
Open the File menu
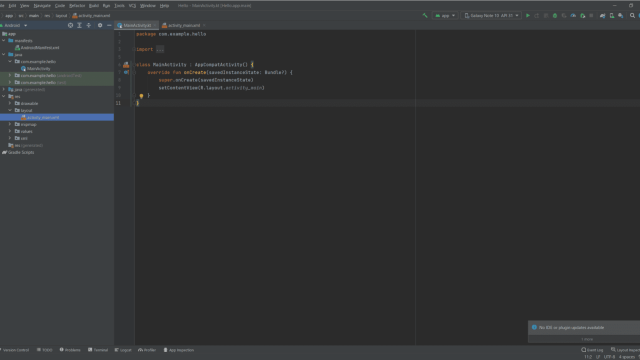point(2,6)
